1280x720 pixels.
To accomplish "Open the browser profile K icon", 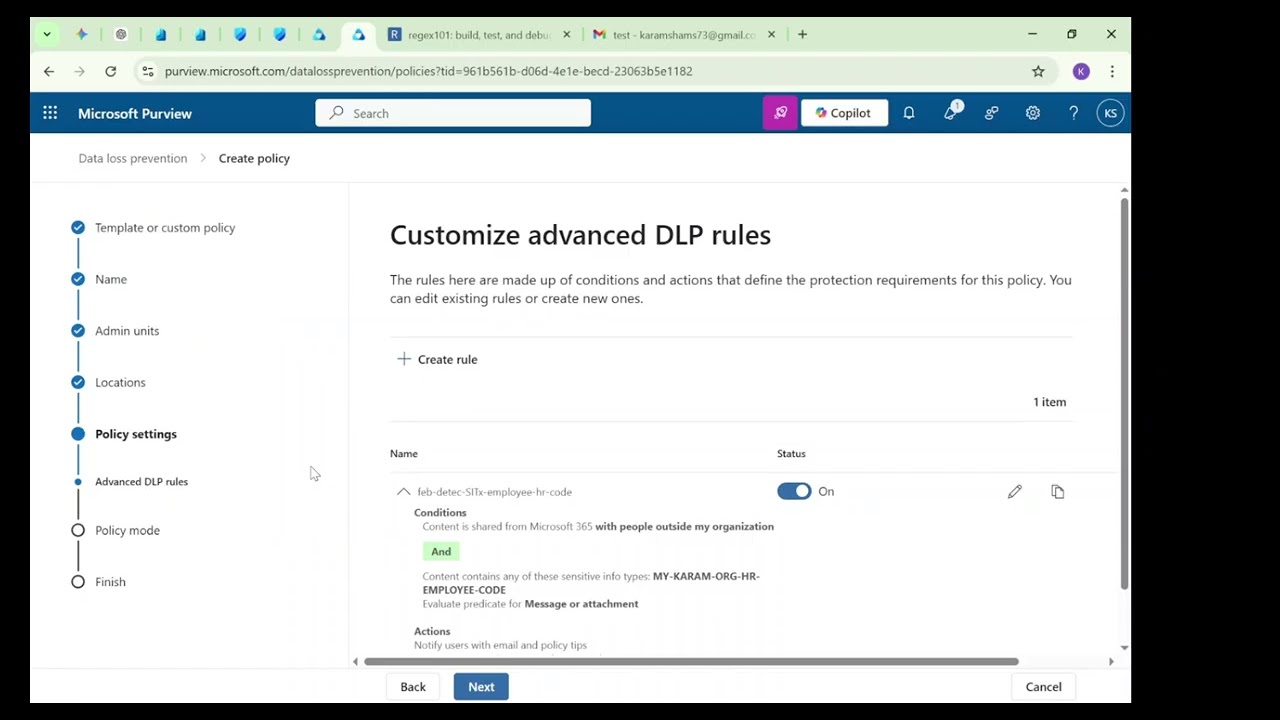I will (x=1081, y=71).
